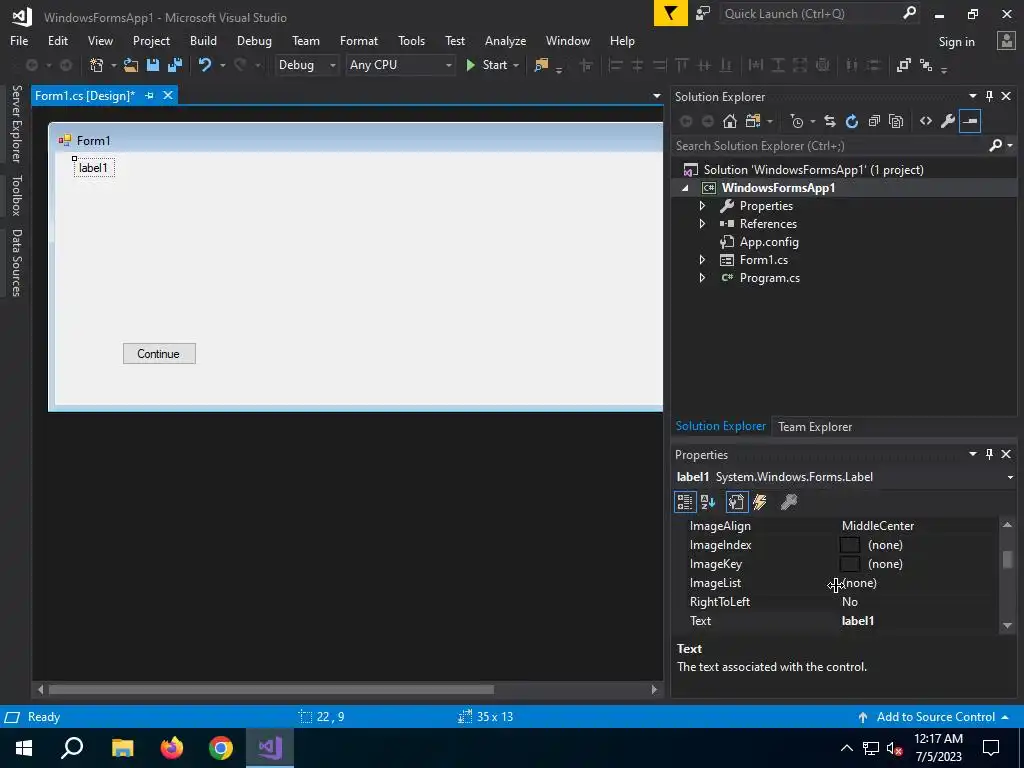
Task: Click the Find in Files toolbar icon
Action: pyautogui.click(x=541, y=65)
